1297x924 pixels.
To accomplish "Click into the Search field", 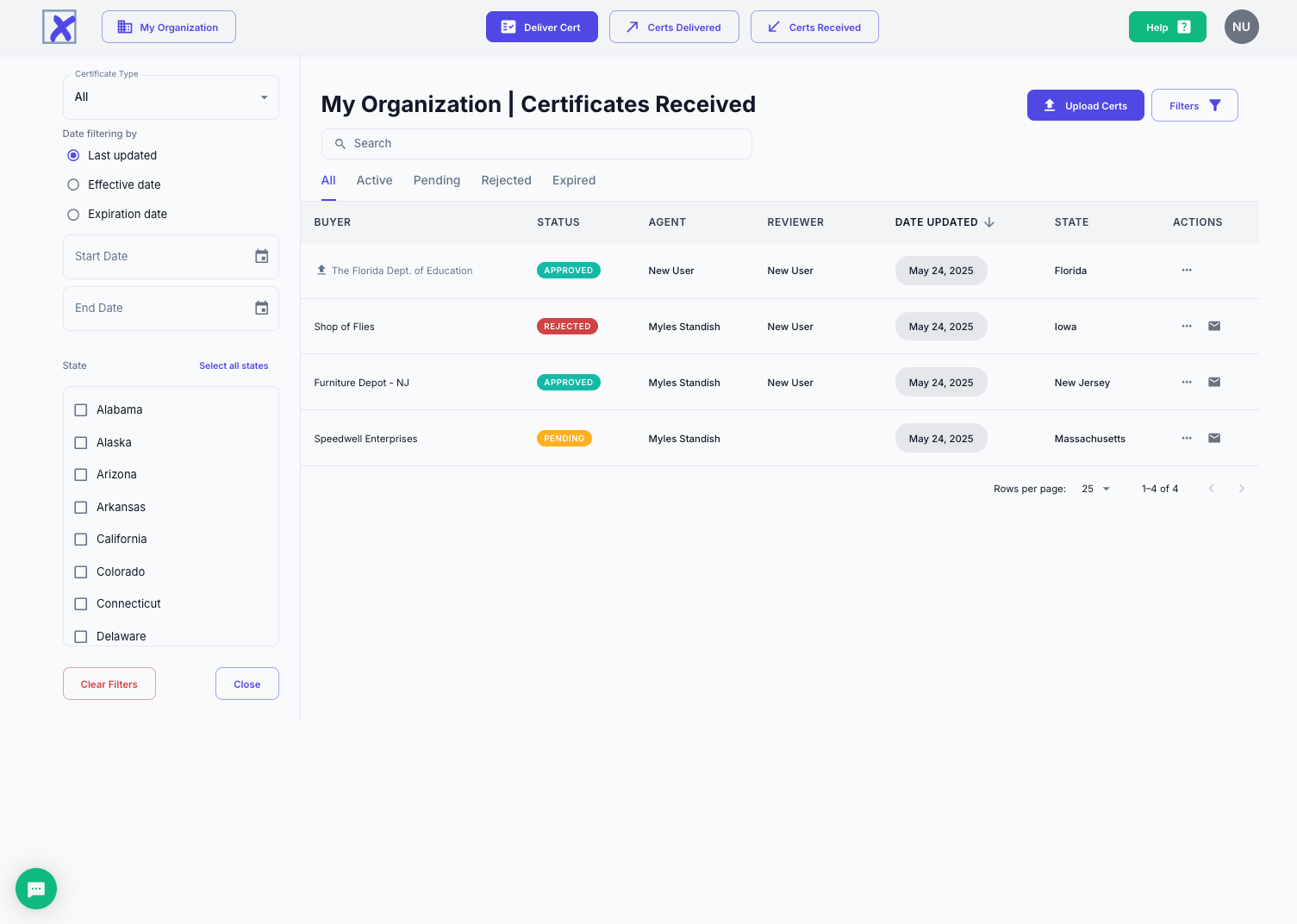I will [536, 144].
